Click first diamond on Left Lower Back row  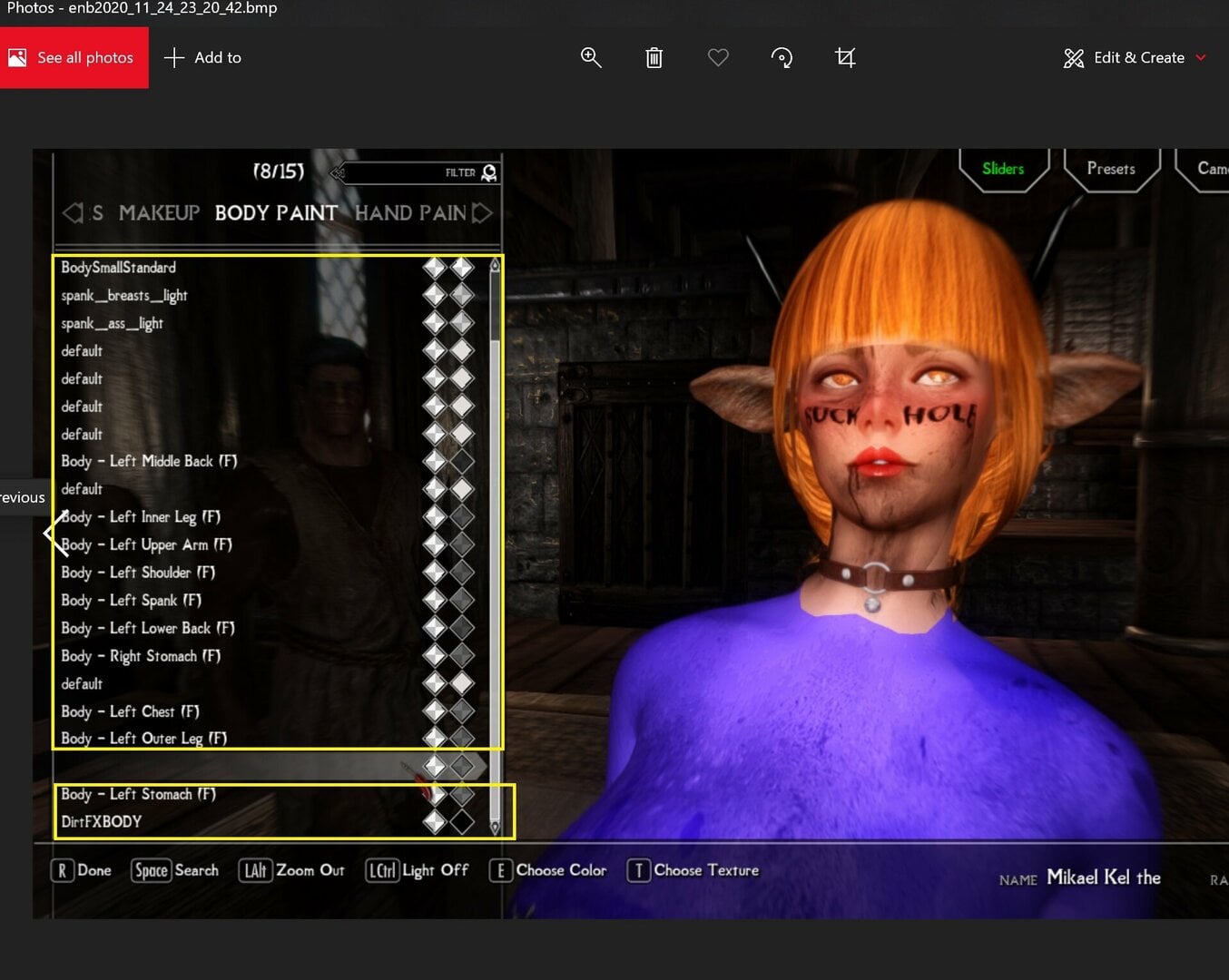click(x=435, y=628)
